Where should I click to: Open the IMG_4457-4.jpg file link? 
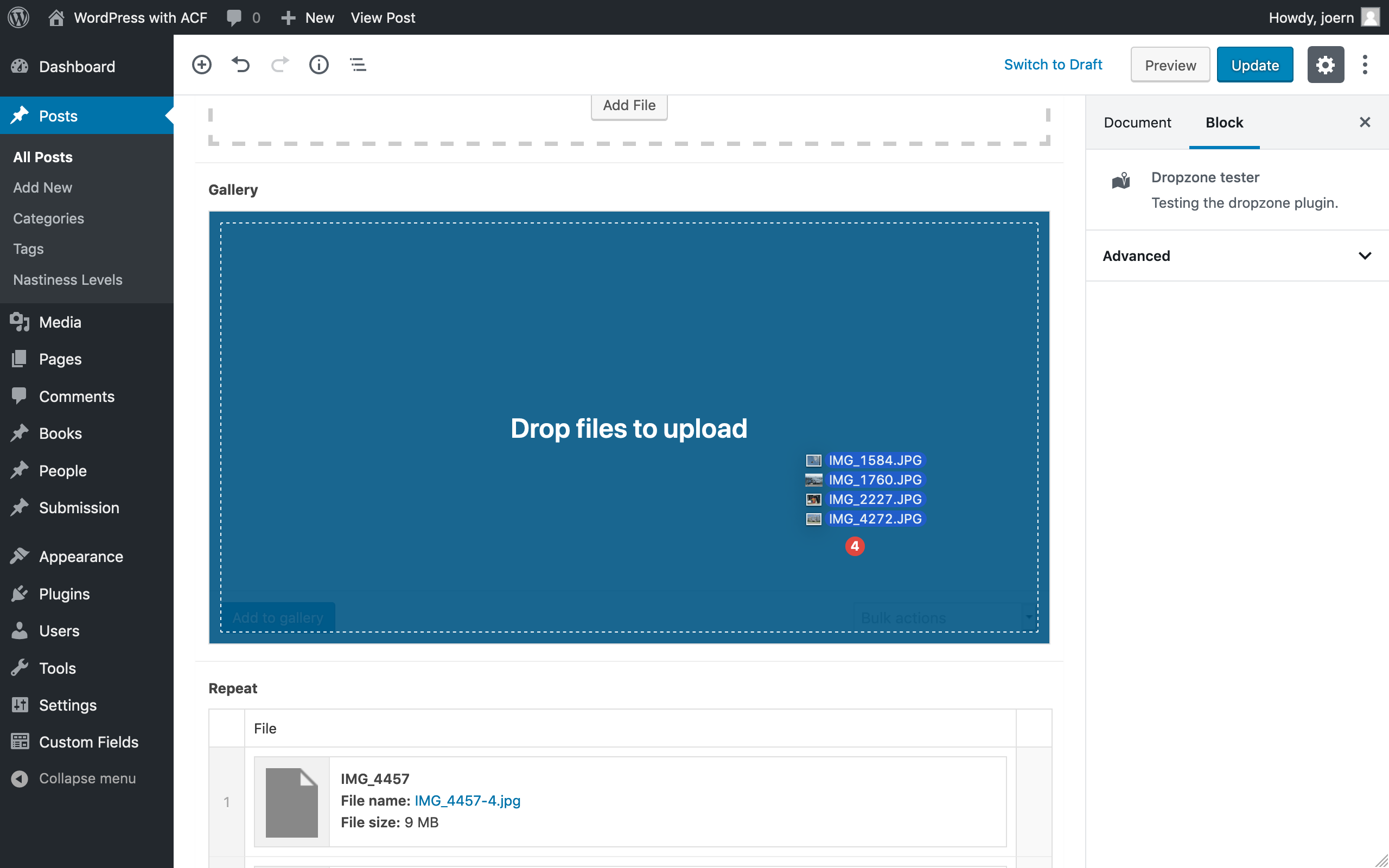(x=467, y=800)
